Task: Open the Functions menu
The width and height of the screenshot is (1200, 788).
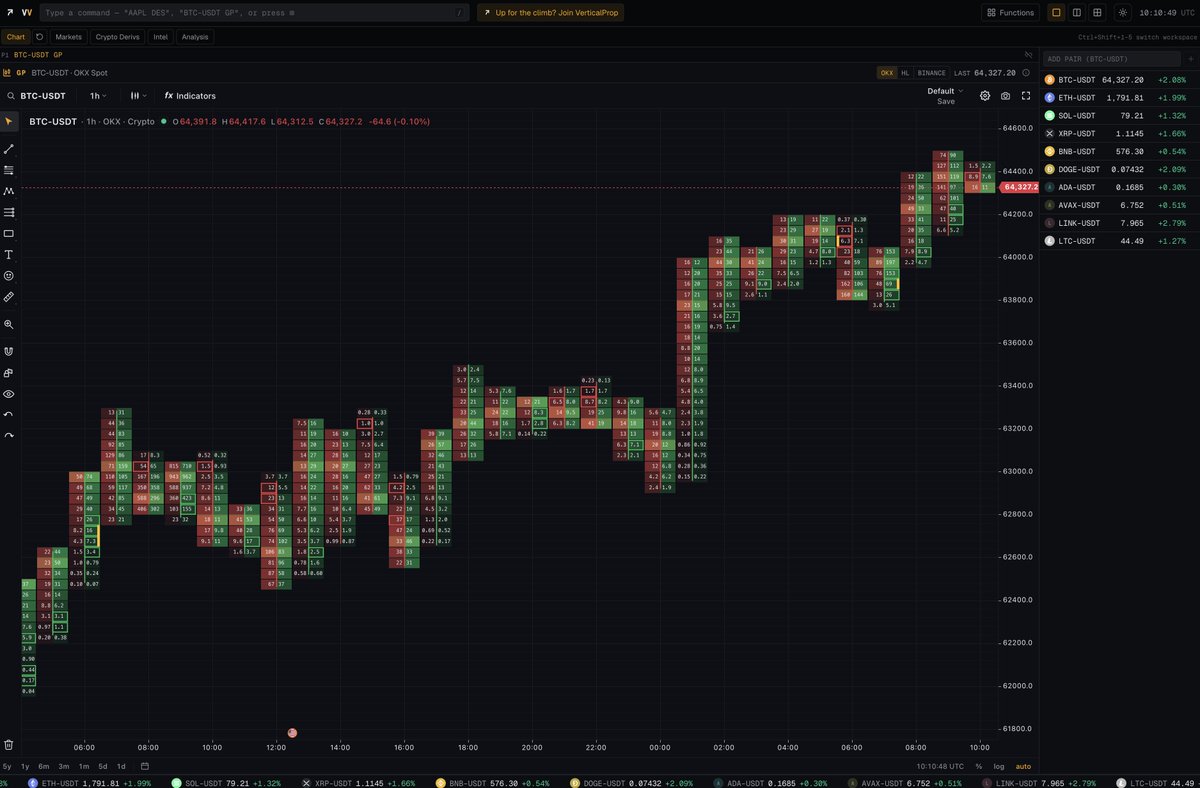Action: (x=1010, y=13)
